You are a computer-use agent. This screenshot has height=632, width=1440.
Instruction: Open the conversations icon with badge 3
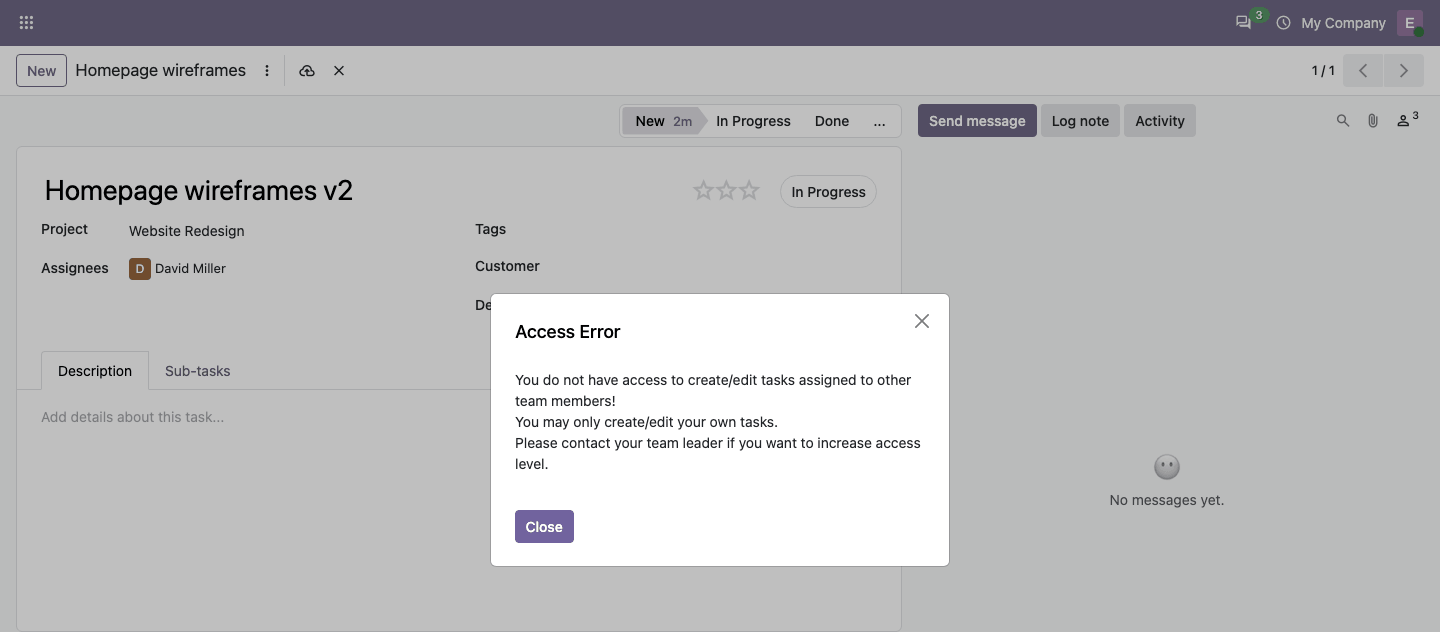tap(1244, 22)
